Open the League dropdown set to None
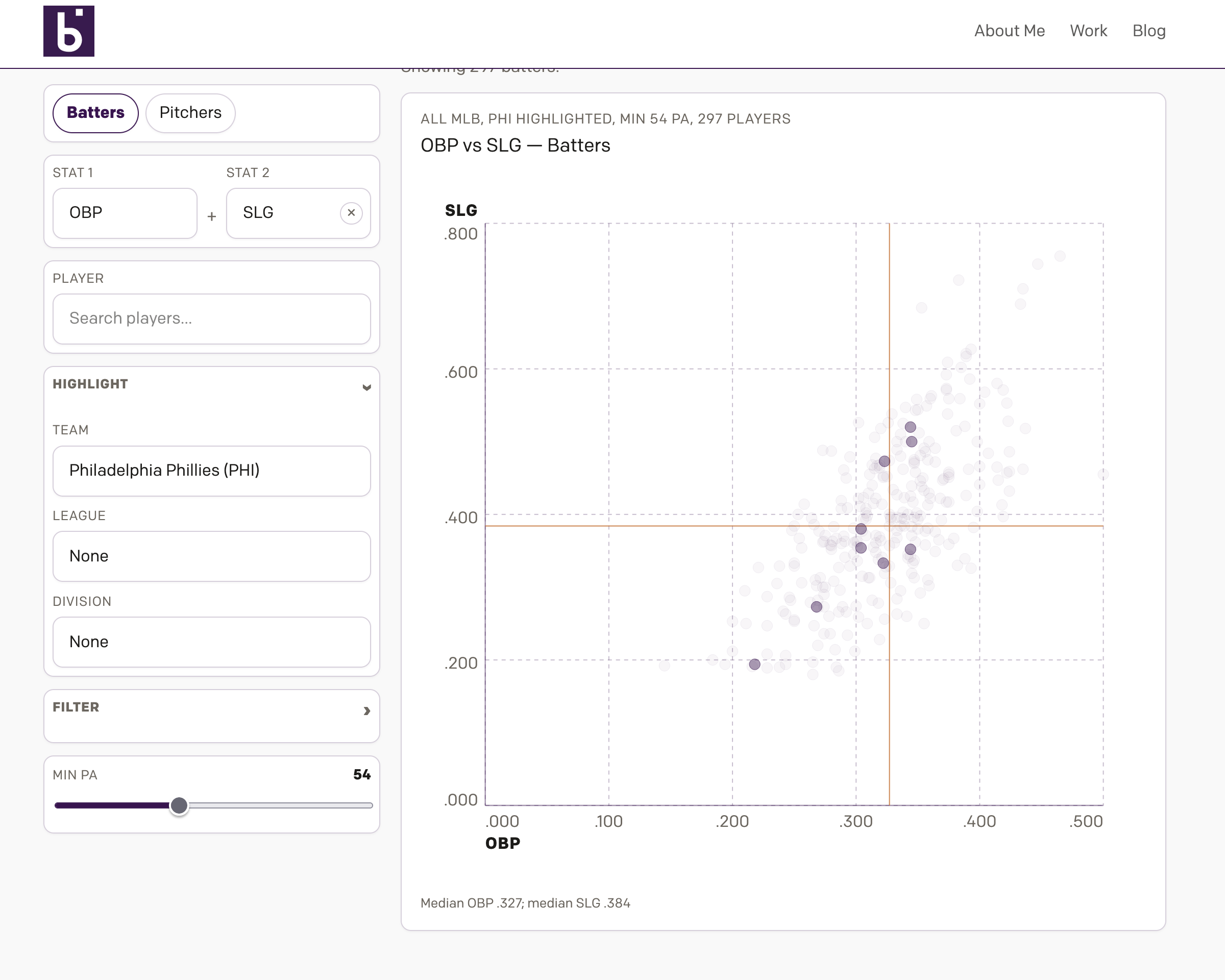Screen dimensions: 1225x980 click(x=211, y=556)
